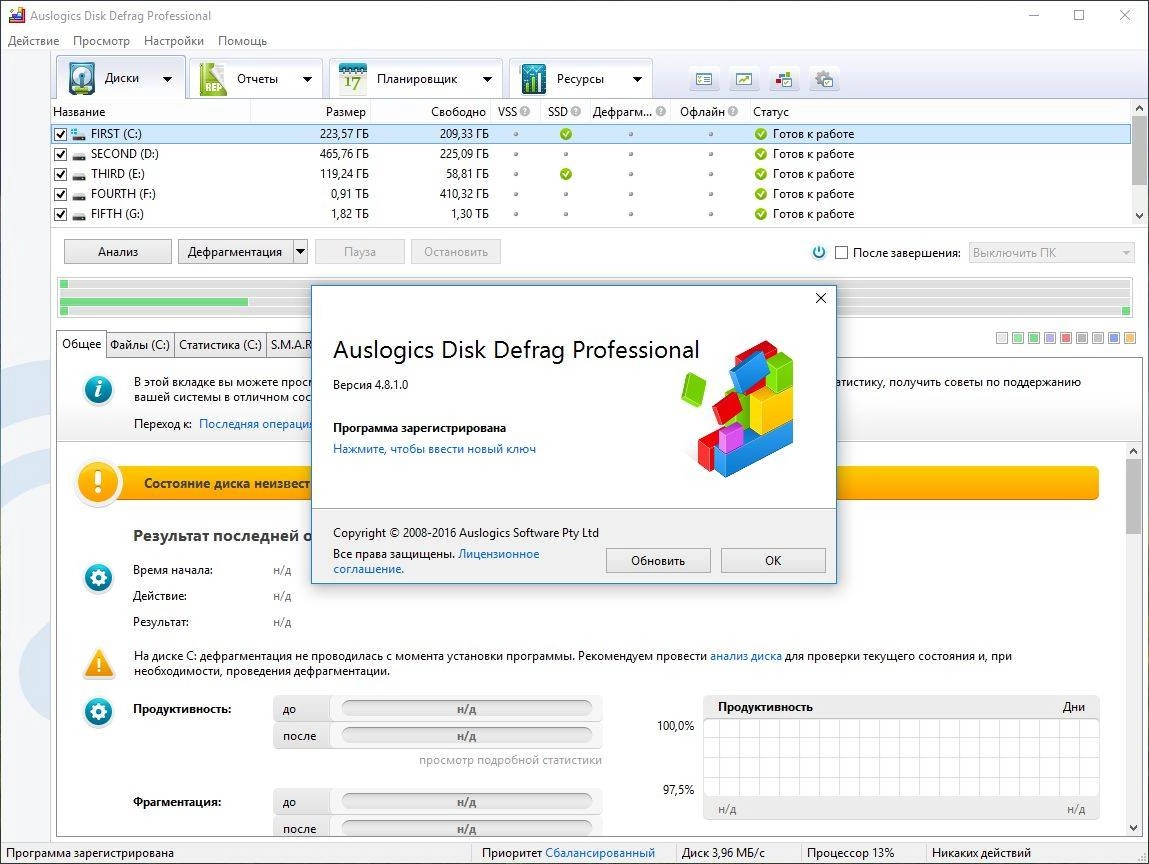This screenshot has height=864, width=1149.
Task: Select the Общее tab
Action: (x=81, y=344)
